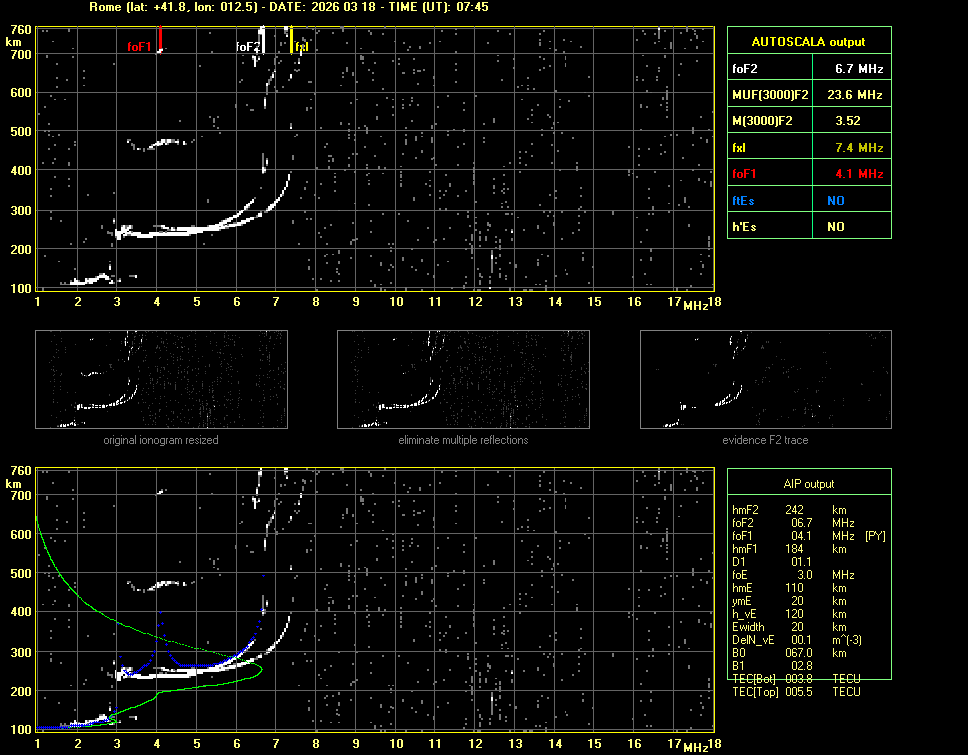The image size is (968, 755).
Task: Select the hmF2 242 km row
Action: pos(795,510)
